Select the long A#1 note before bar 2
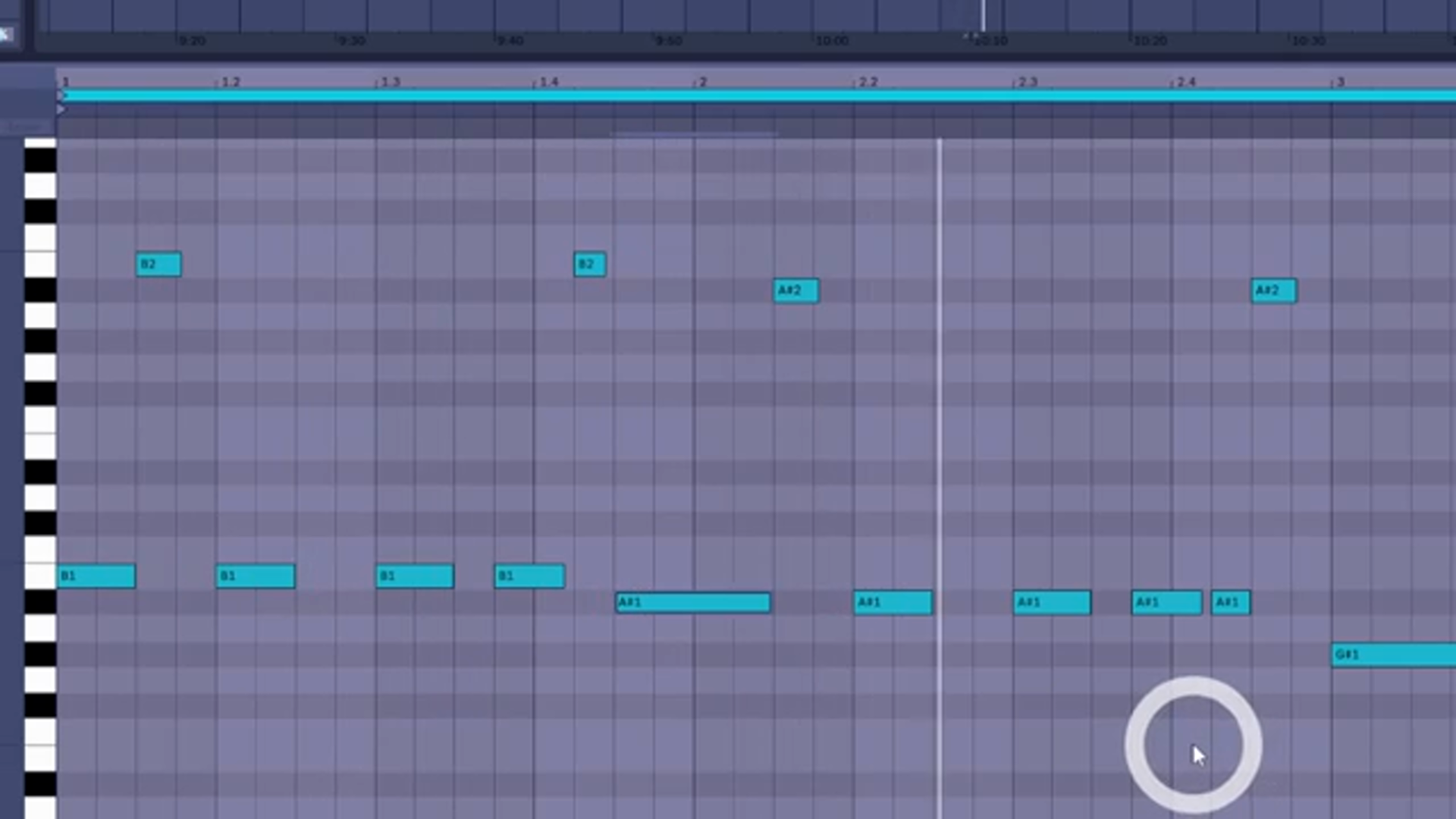 692,602
